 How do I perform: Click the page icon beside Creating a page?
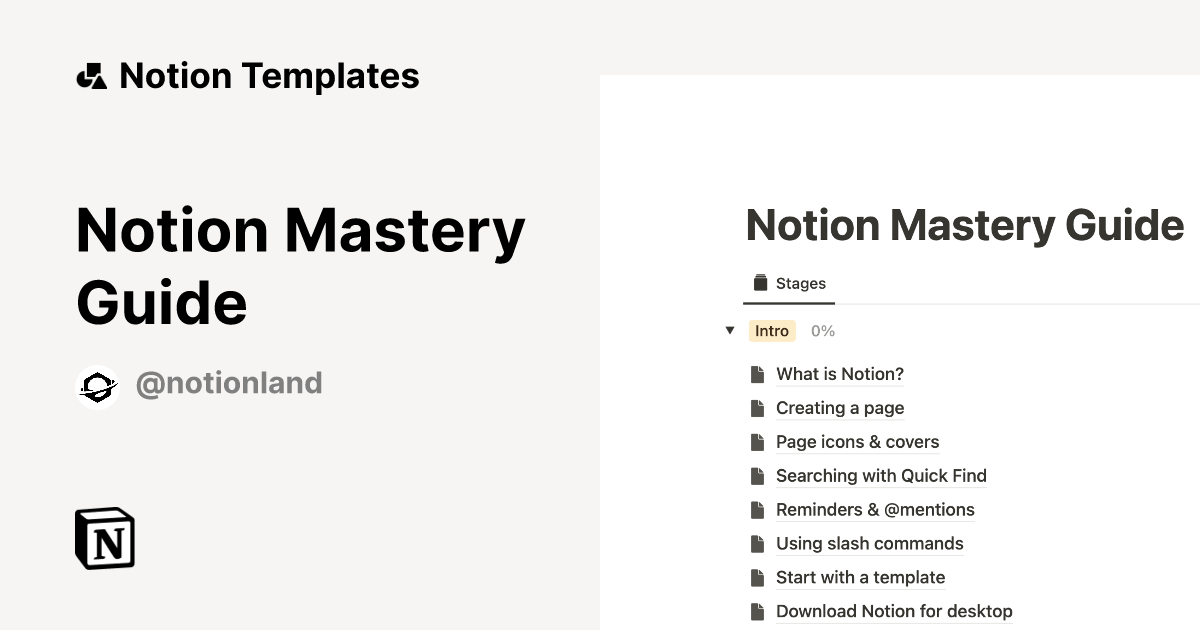click(758, 408)
